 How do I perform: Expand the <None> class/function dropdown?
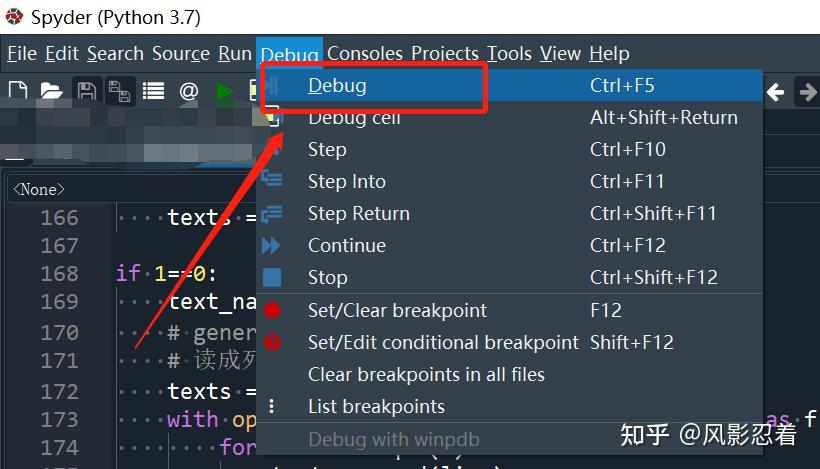coord(39,189)
